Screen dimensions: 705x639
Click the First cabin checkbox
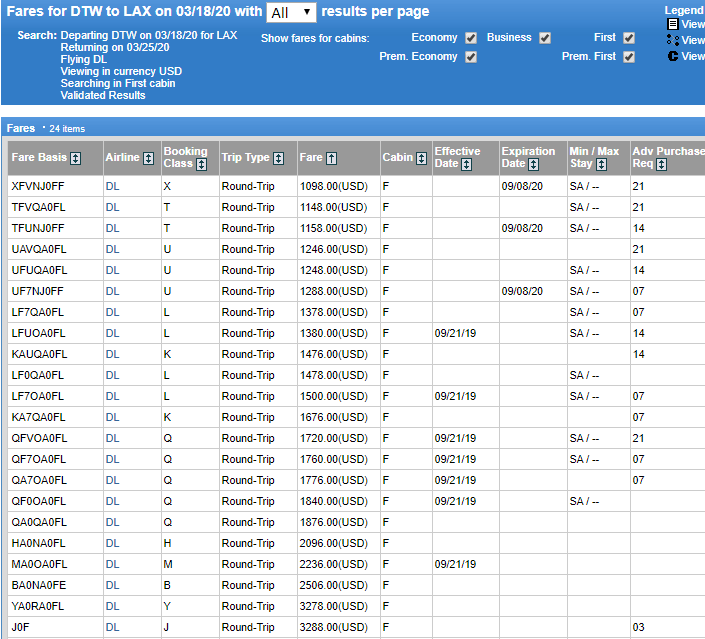point(629,38)
